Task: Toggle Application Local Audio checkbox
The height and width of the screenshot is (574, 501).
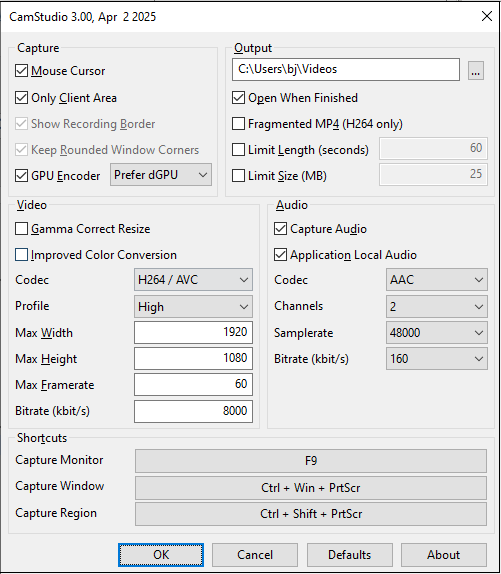Action: coord(281,255)
